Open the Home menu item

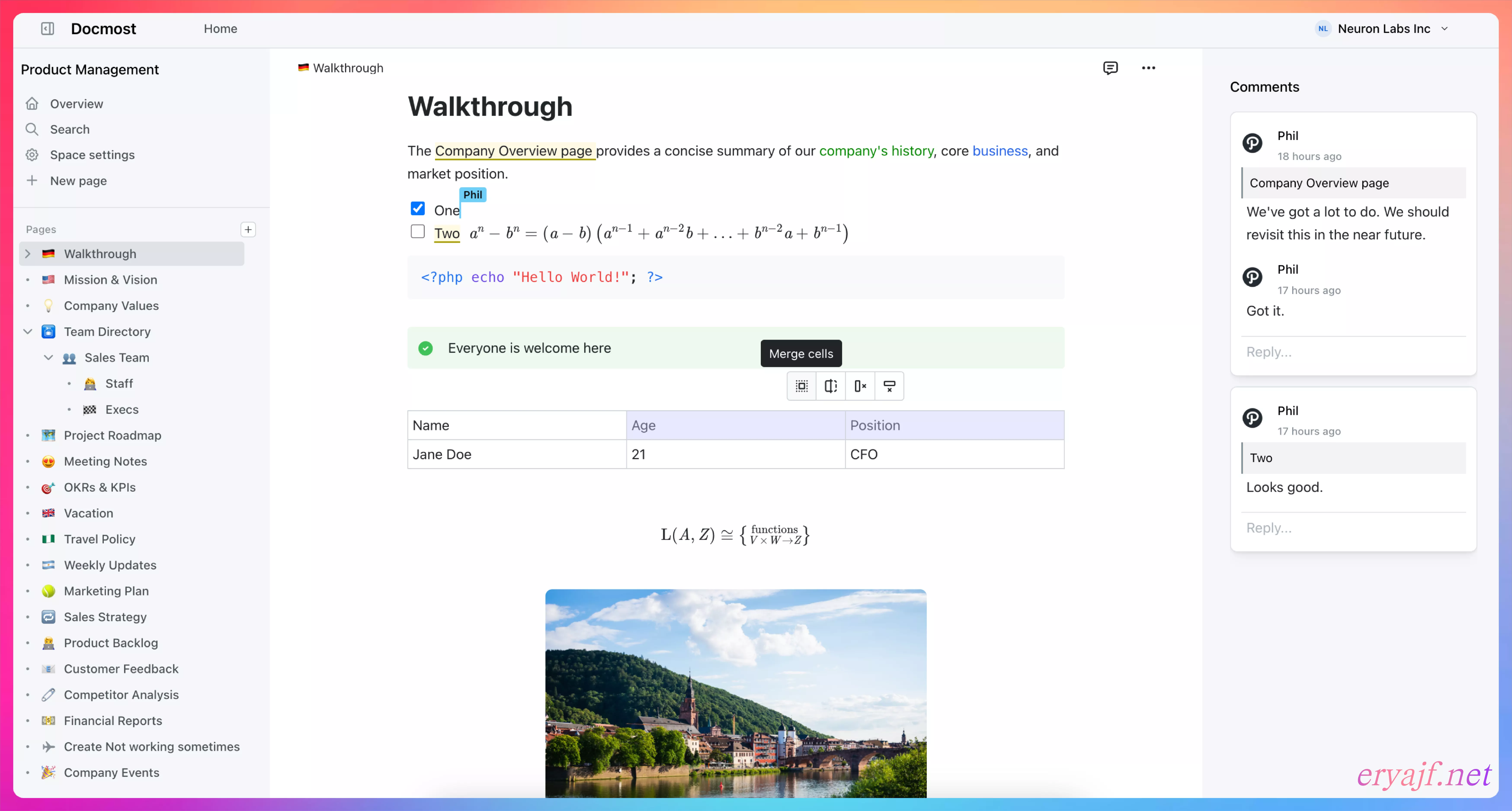coord(220,28)
